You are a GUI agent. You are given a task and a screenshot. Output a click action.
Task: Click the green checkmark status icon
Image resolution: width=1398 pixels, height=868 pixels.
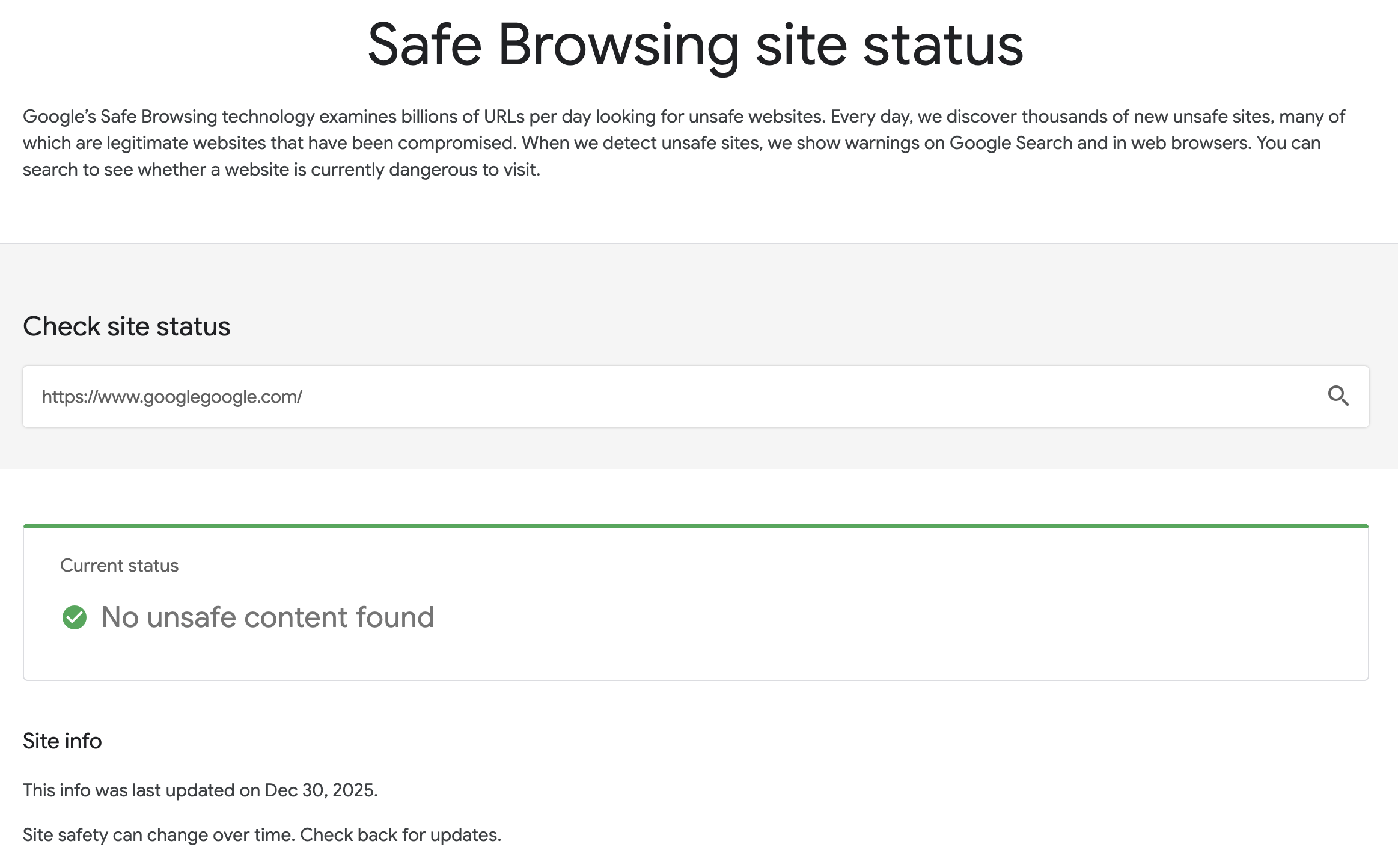[75, 617]
